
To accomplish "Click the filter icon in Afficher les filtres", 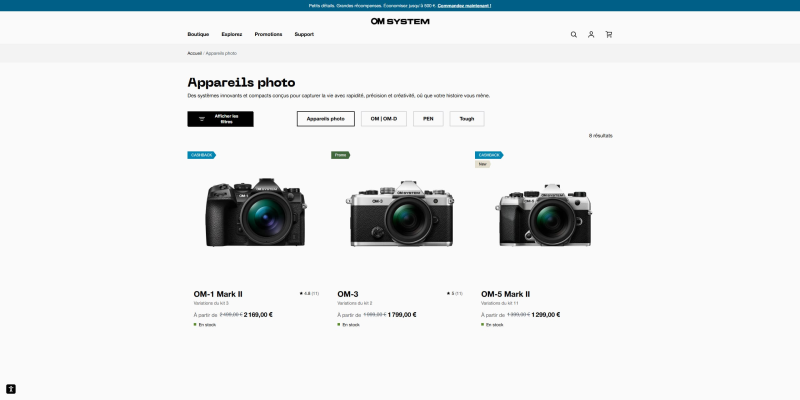I will tap(202, 119).
